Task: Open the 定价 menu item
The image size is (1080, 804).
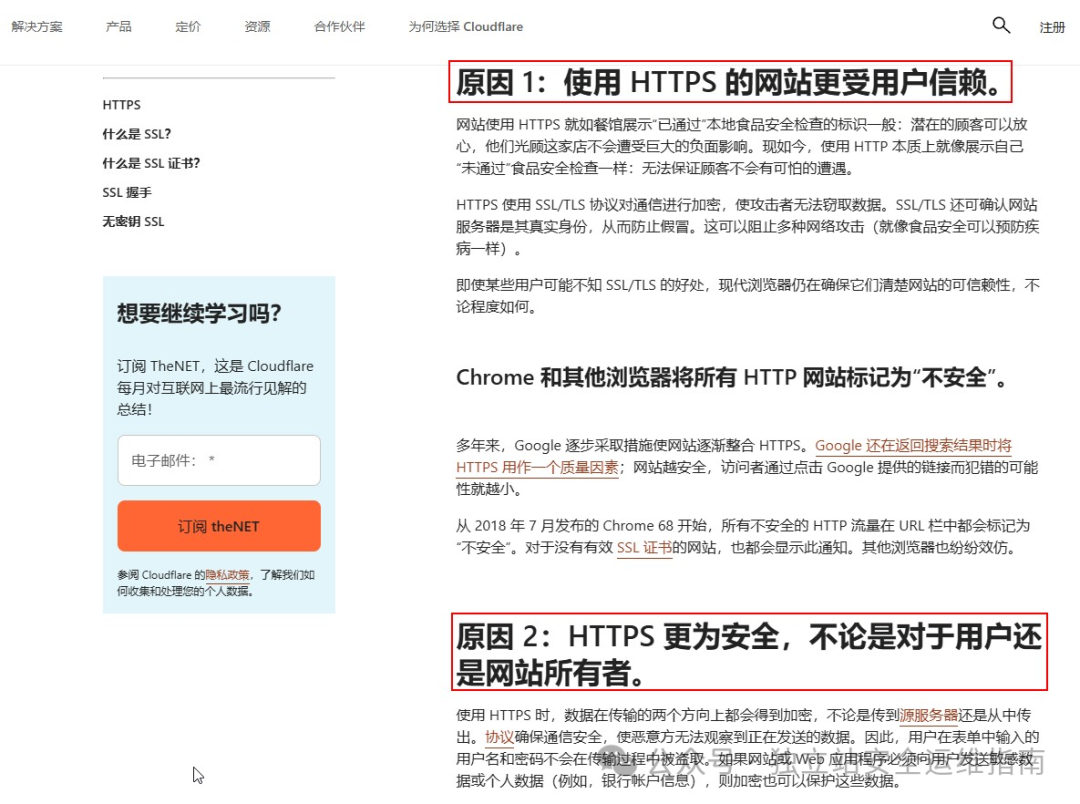Action: (188, 27)
